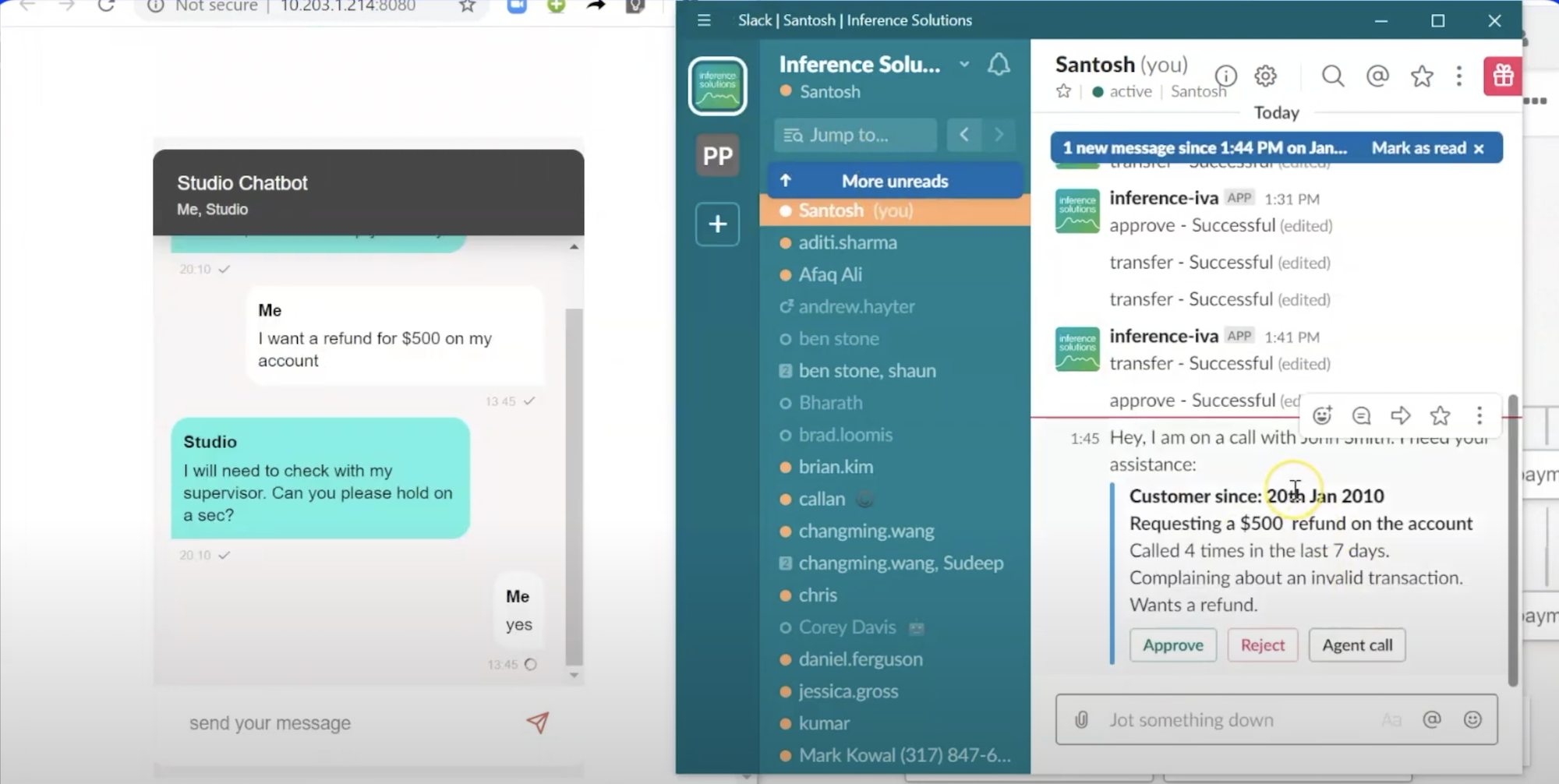
Task: Add emoji reaction to the message
Action: (1322, 415)
